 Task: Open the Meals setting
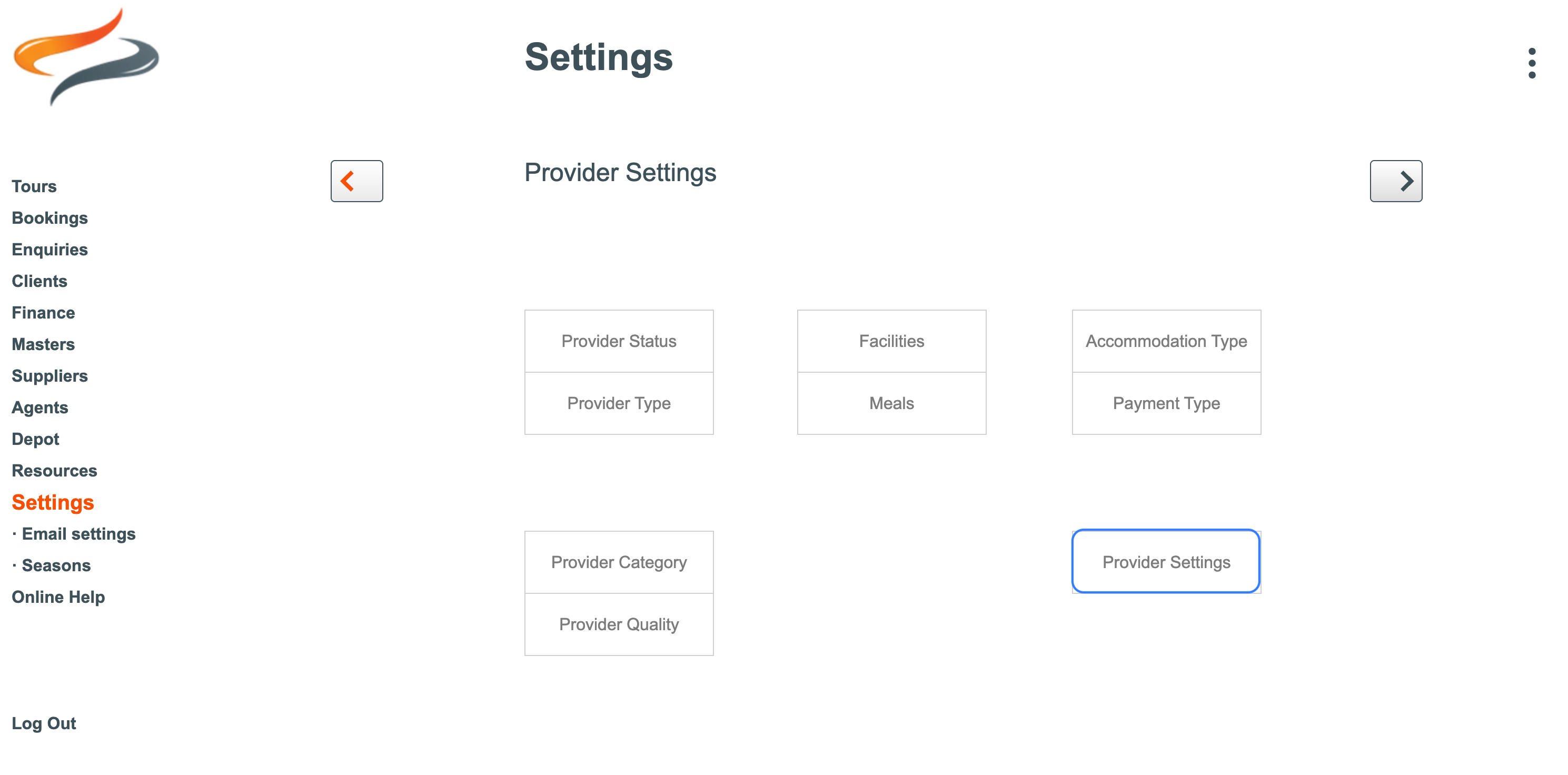coord(891,403)
